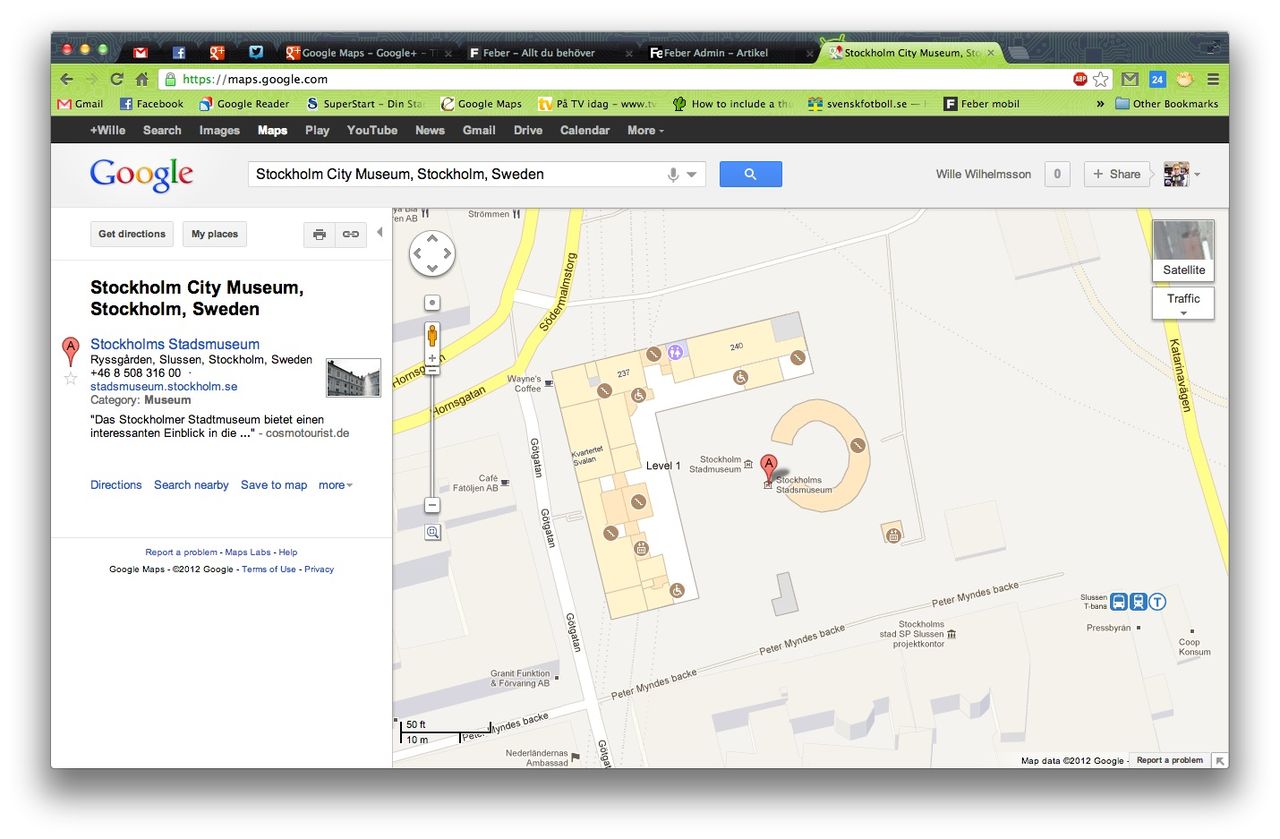Open the pinned Gmail tab

(141, 53)
